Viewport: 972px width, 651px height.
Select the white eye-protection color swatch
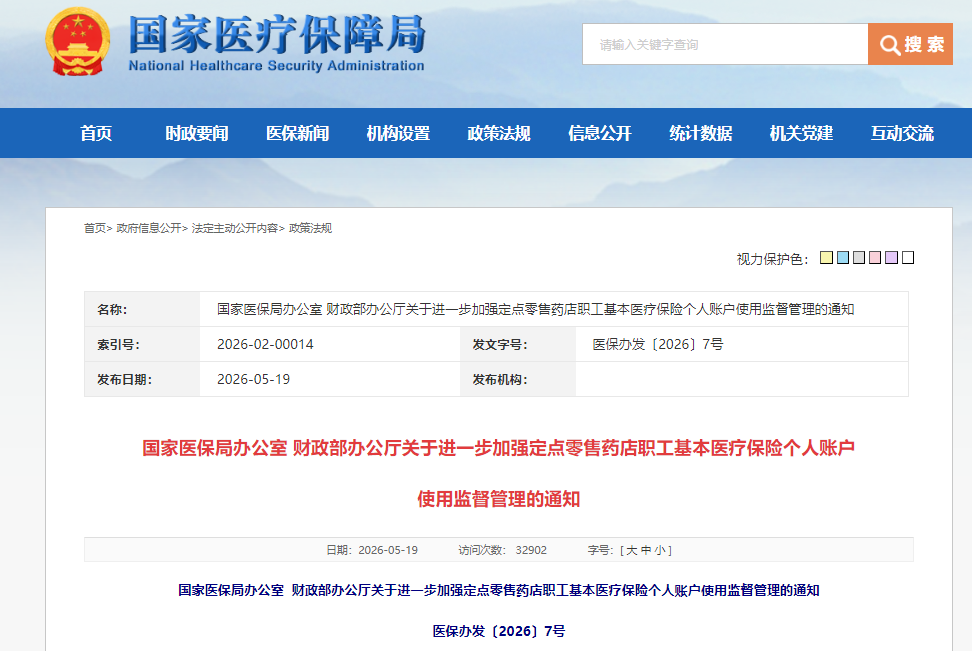point(908,257)
